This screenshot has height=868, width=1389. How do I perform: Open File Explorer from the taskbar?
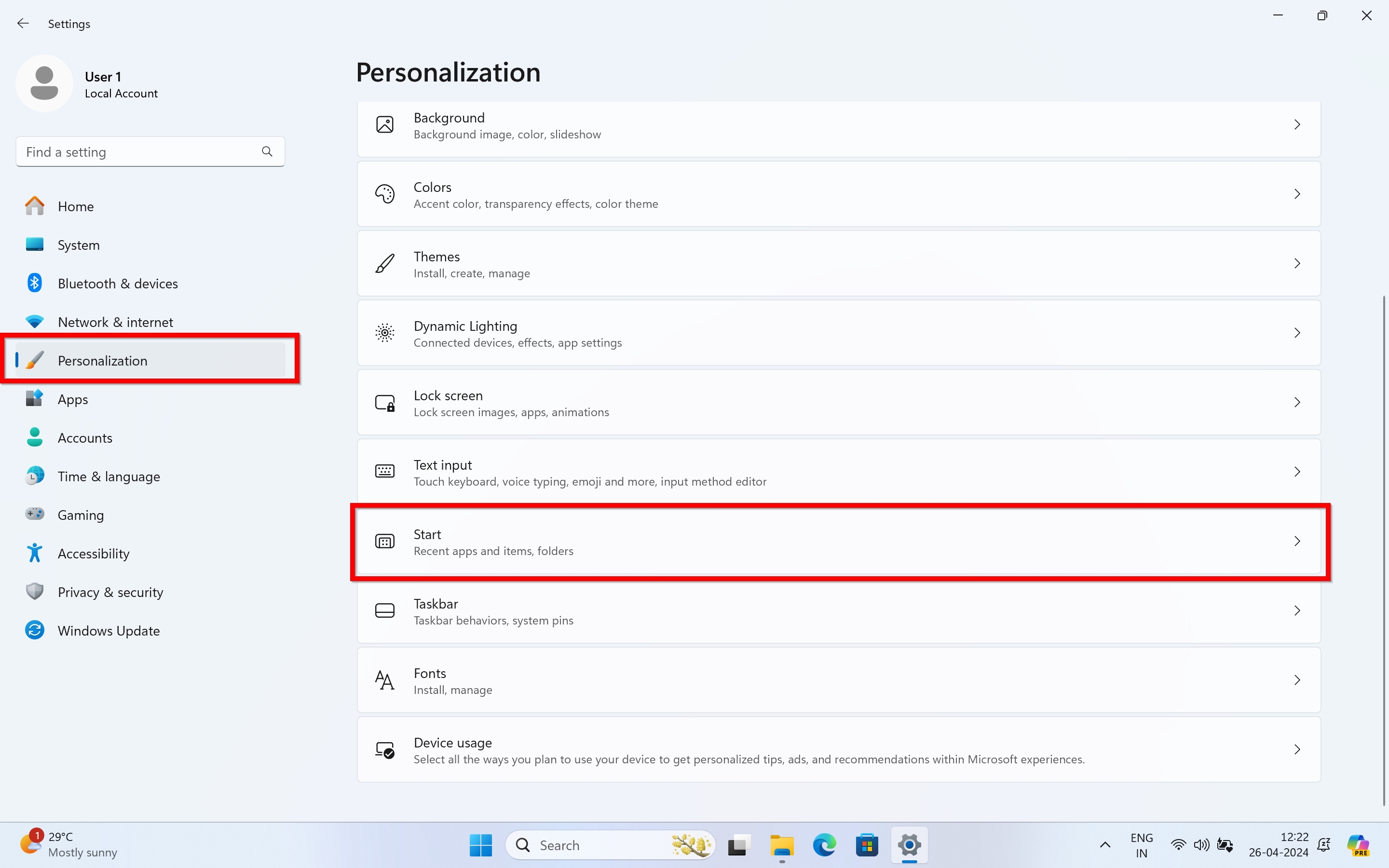point(782,845)
